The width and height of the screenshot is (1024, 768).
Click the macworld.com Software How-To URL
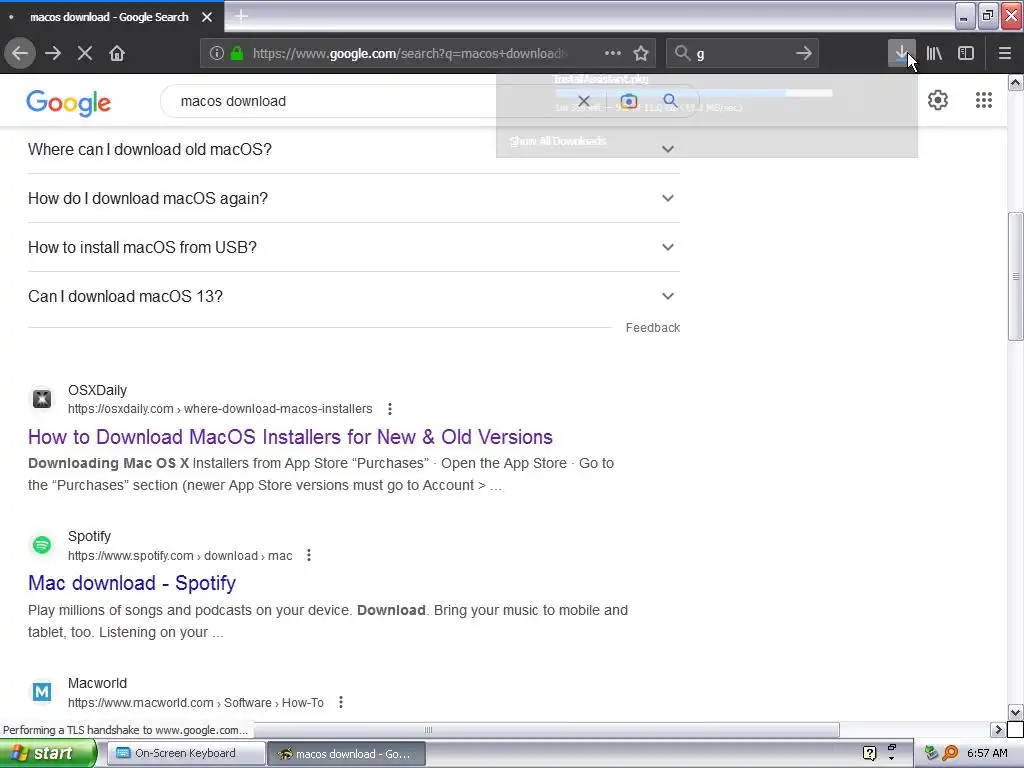tap(196, 703)
